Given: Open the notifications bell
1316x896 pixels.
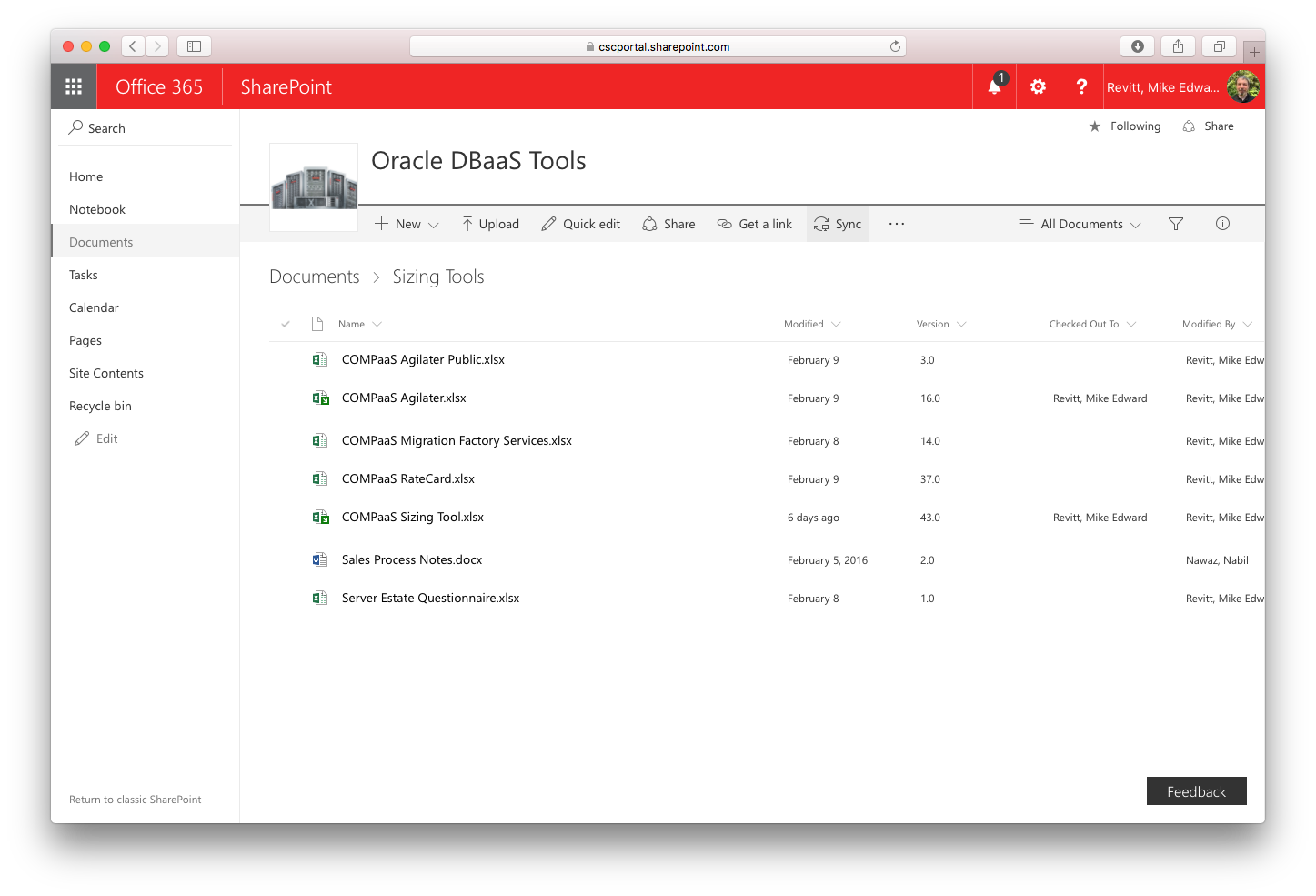Looking at the screenshot, I should click(x=995, y=86).
